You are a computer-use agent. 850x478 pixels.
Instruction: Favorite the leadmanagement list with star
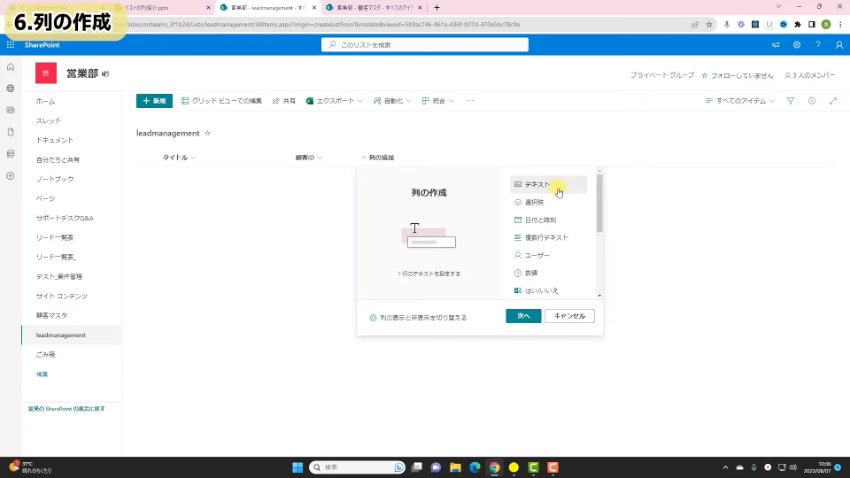[x=208, y=133]
